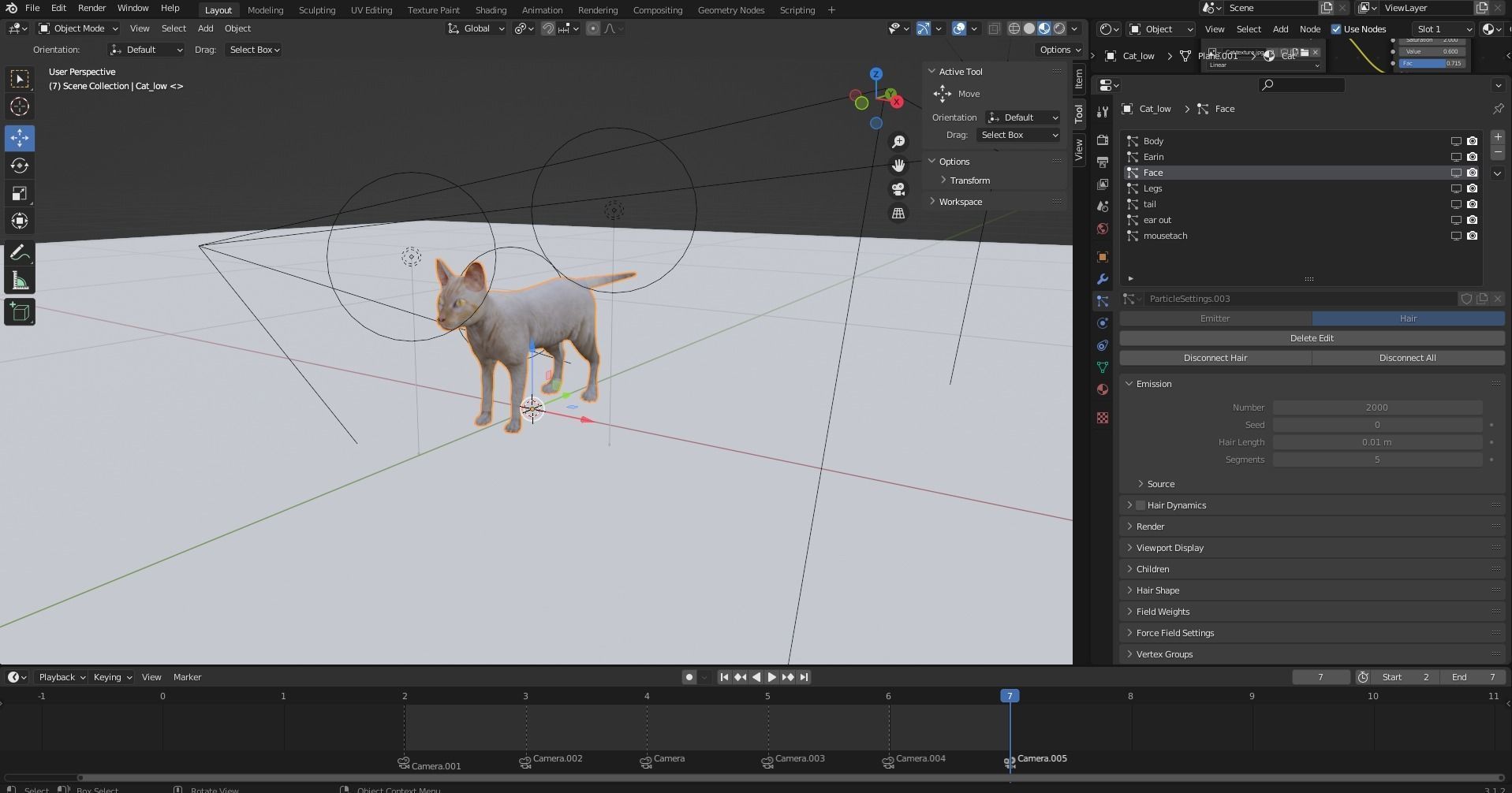Select the Rotate tool
Screen dimensions: 1512x793
[20, 166]
